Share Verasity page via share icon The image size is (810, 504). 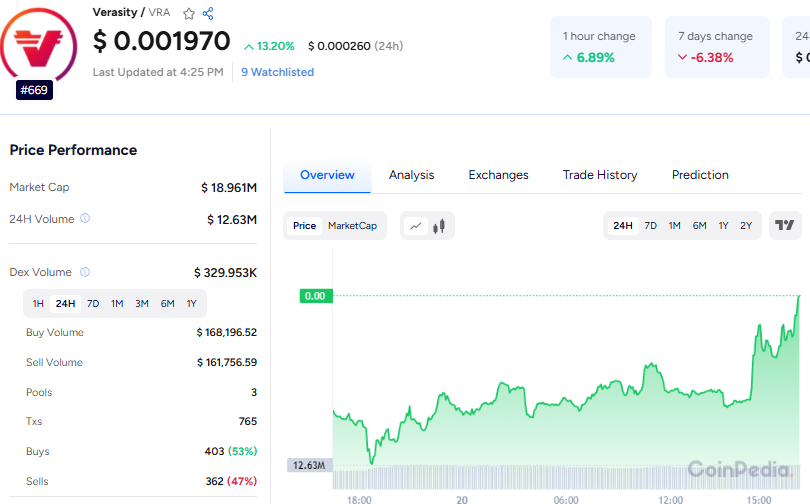tap(208, 13)
